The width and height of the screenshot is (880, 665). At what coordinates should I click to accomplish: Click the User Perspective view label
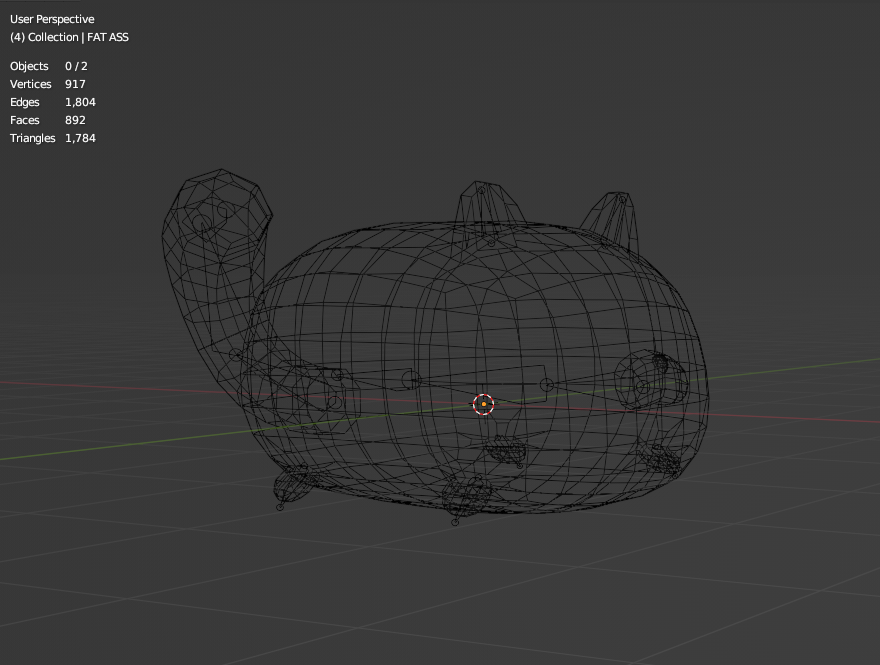click(52, 19)
